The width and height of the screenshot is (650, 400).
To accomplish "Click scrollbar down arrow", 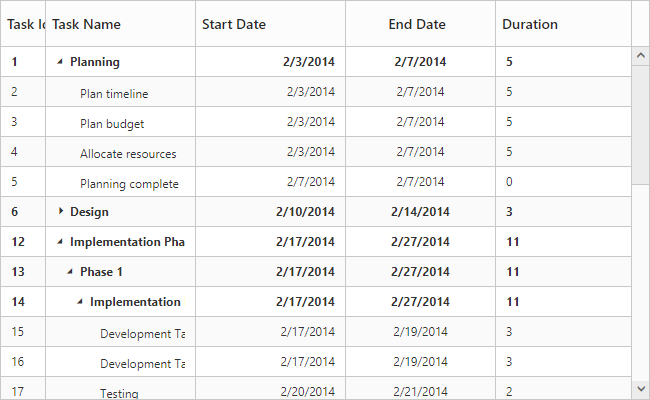I will pyautogui.click(x=640, y=388).
